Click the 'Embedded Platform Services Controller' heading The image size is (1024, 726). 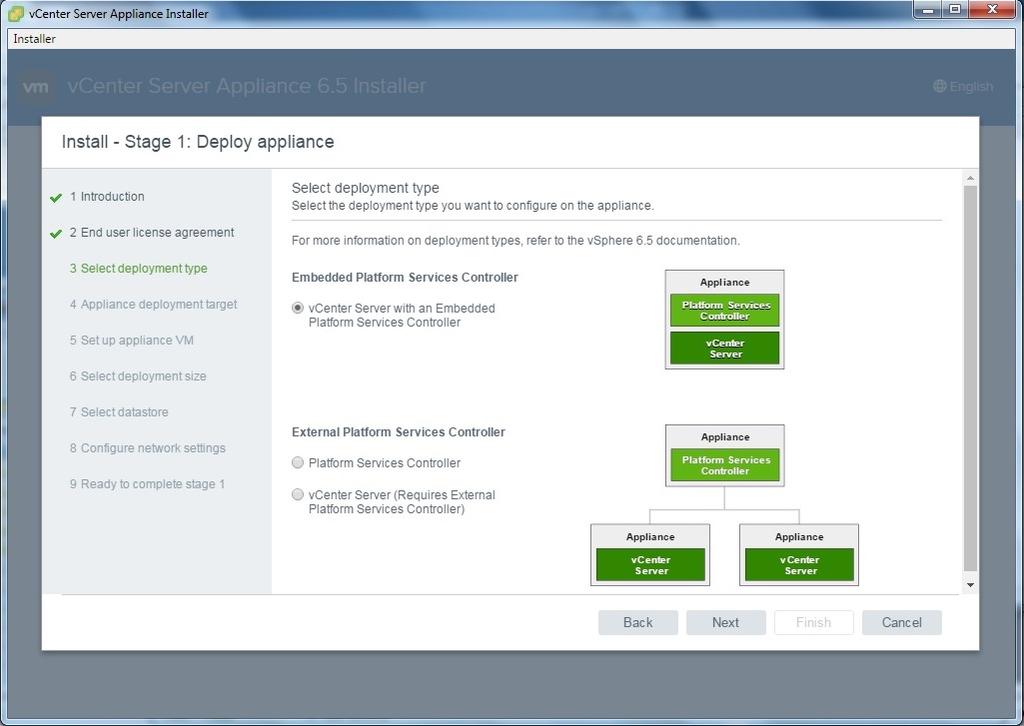click(405, 277)
